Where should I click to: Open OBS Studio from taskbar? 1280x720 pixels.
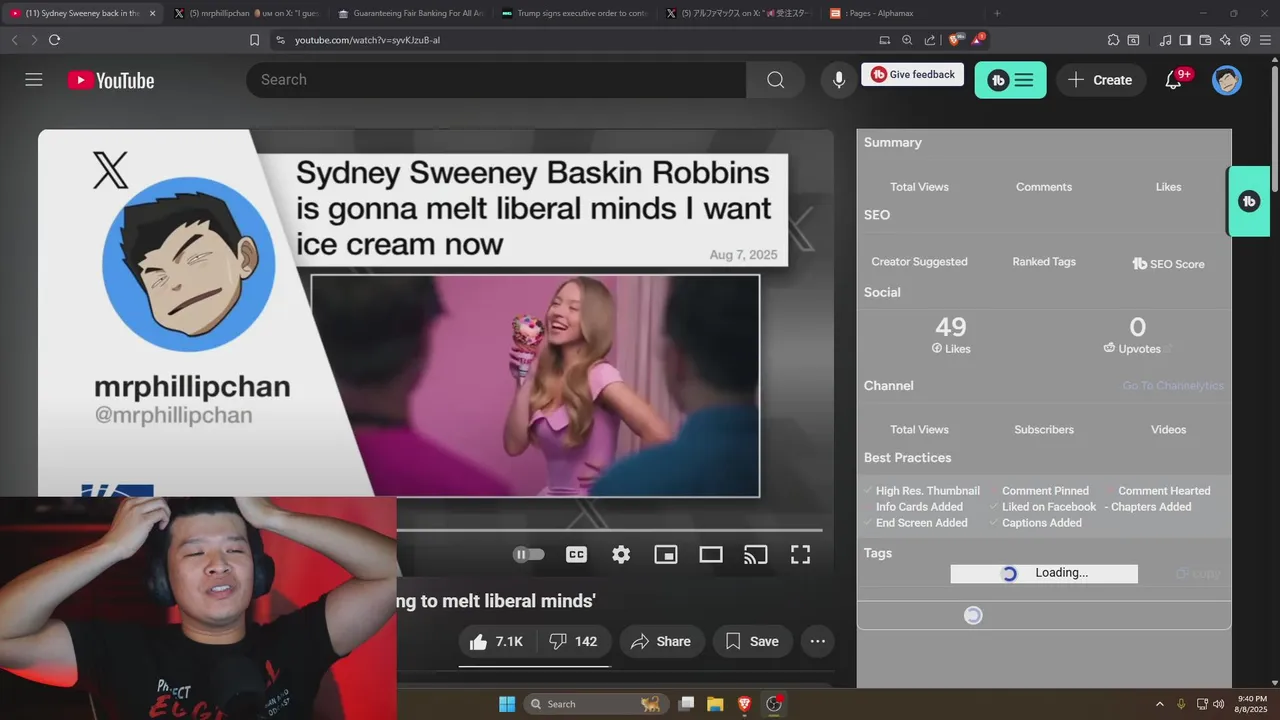[x=773, y=704]
